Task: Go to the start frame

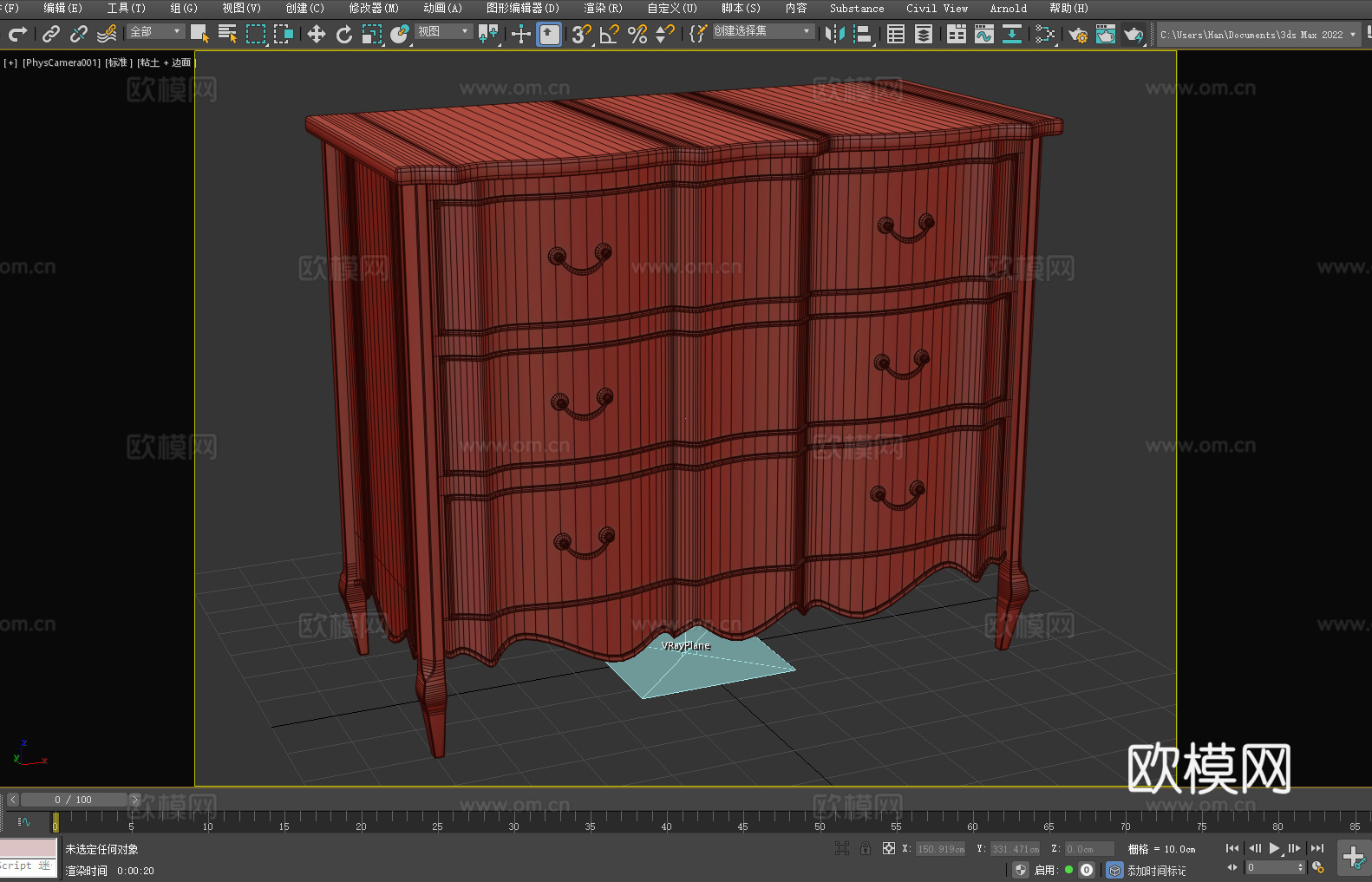Action: click(x=1232, y=848)
